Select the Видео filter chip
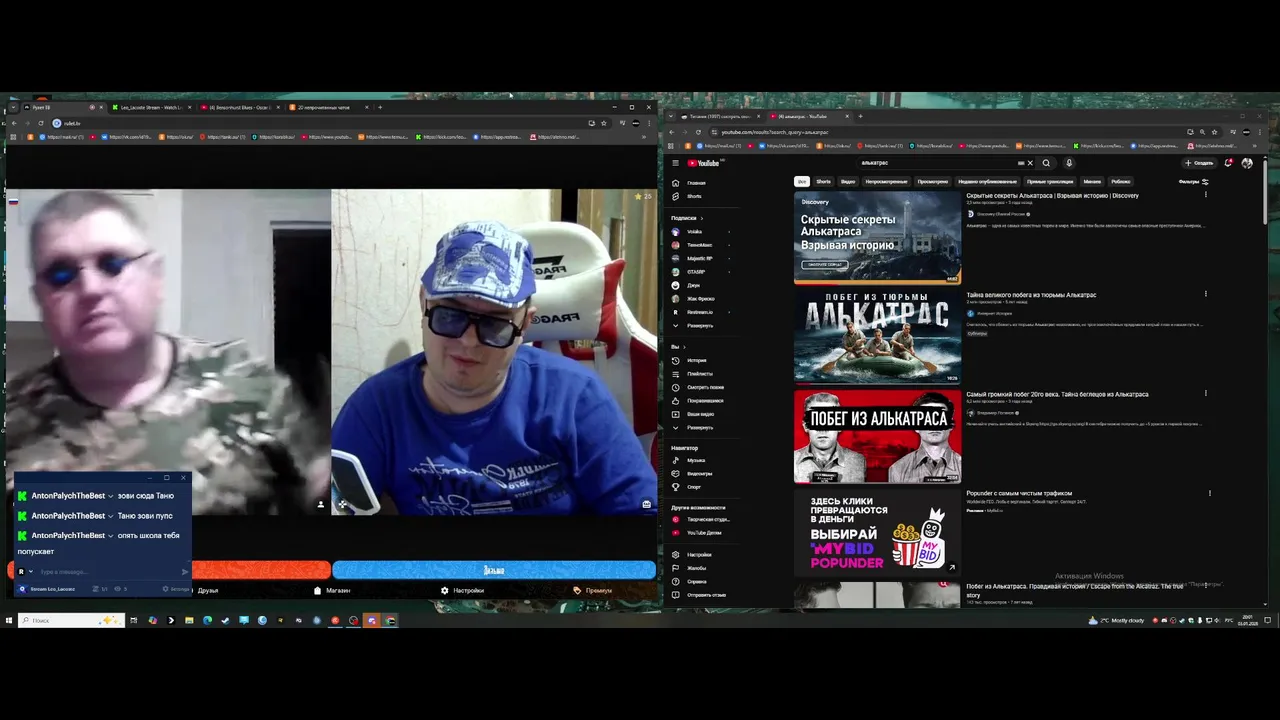Screen dimensions: 1280x720 pos(848,182)
